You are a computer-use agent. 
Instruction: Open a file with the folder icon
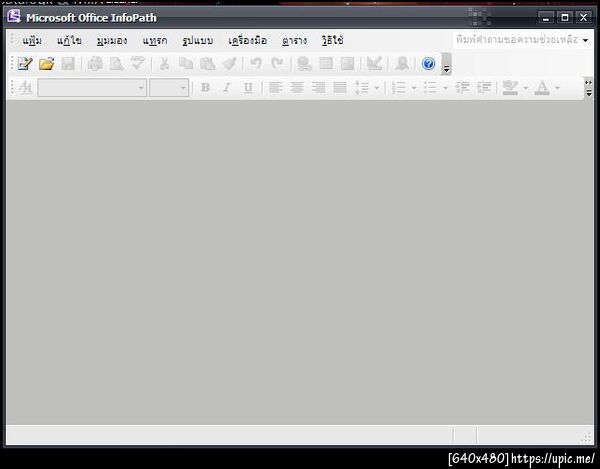click(46, 64)
